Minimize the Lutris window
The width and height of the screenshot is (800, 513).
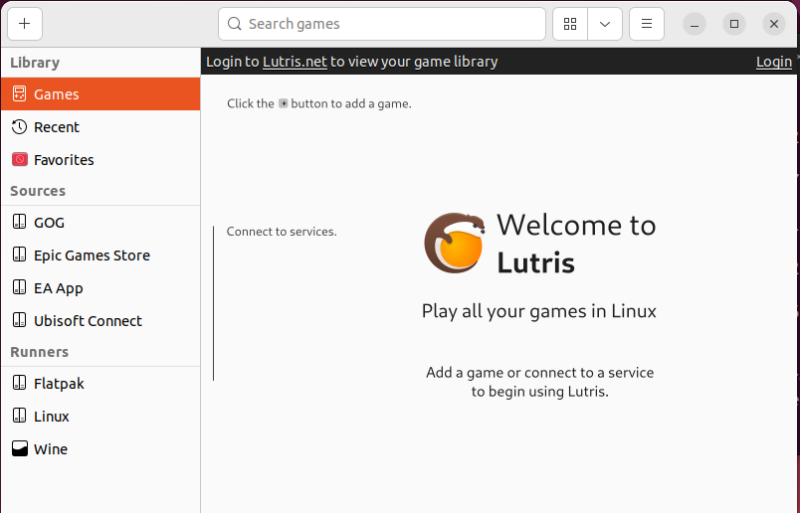(x=694, y=24)
